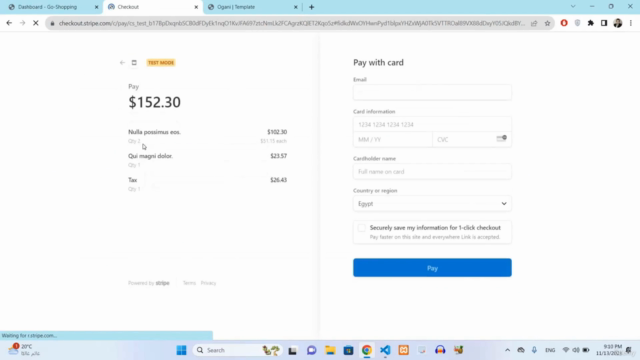The width and height of the screenshot is (640, 360).
Task: Click the $152.30 total amount
Action: click(x=154, y=102)
